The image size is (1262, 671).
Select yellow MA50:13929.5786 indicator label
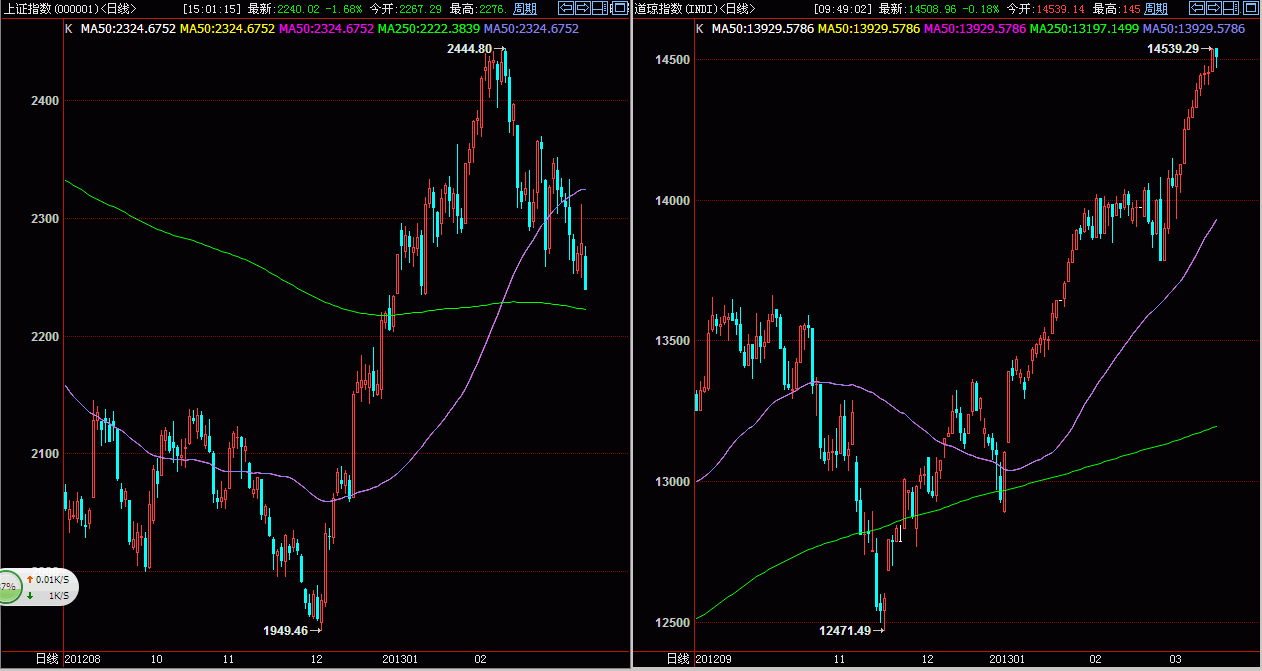click(x=869, y=29)
